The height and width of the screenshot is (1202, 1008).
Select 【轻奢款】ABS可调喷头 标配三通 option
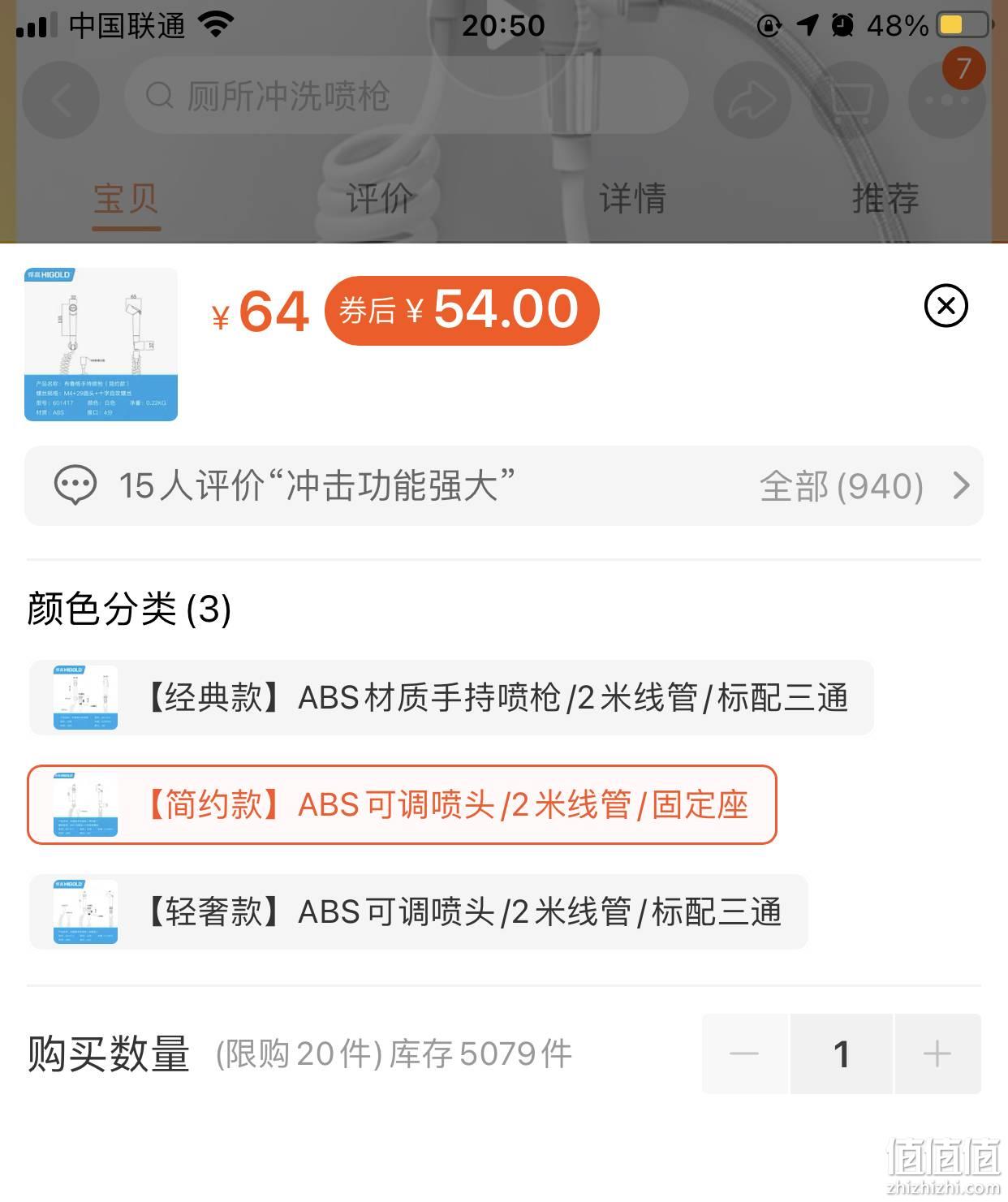(x=419, y=912)
